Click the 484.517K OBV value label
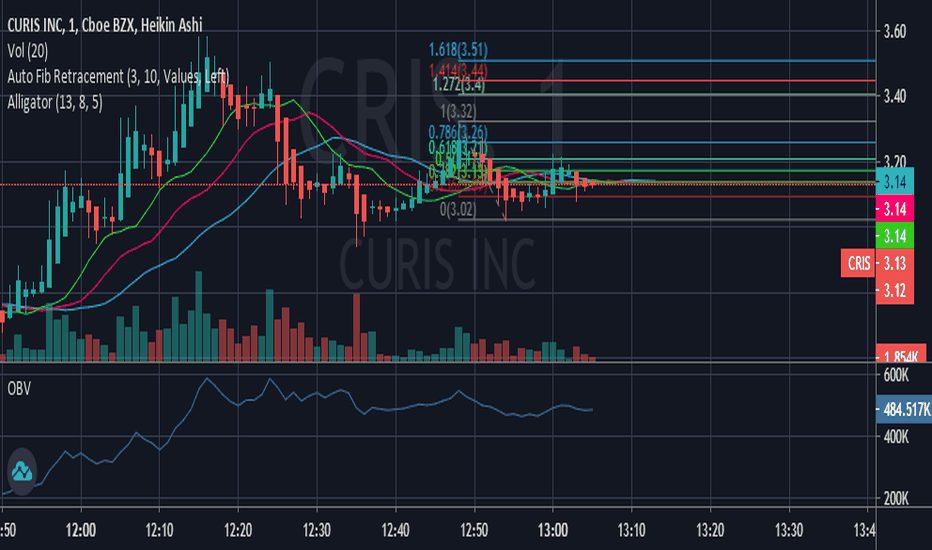The image size is (932, 550). click(904, 410)
